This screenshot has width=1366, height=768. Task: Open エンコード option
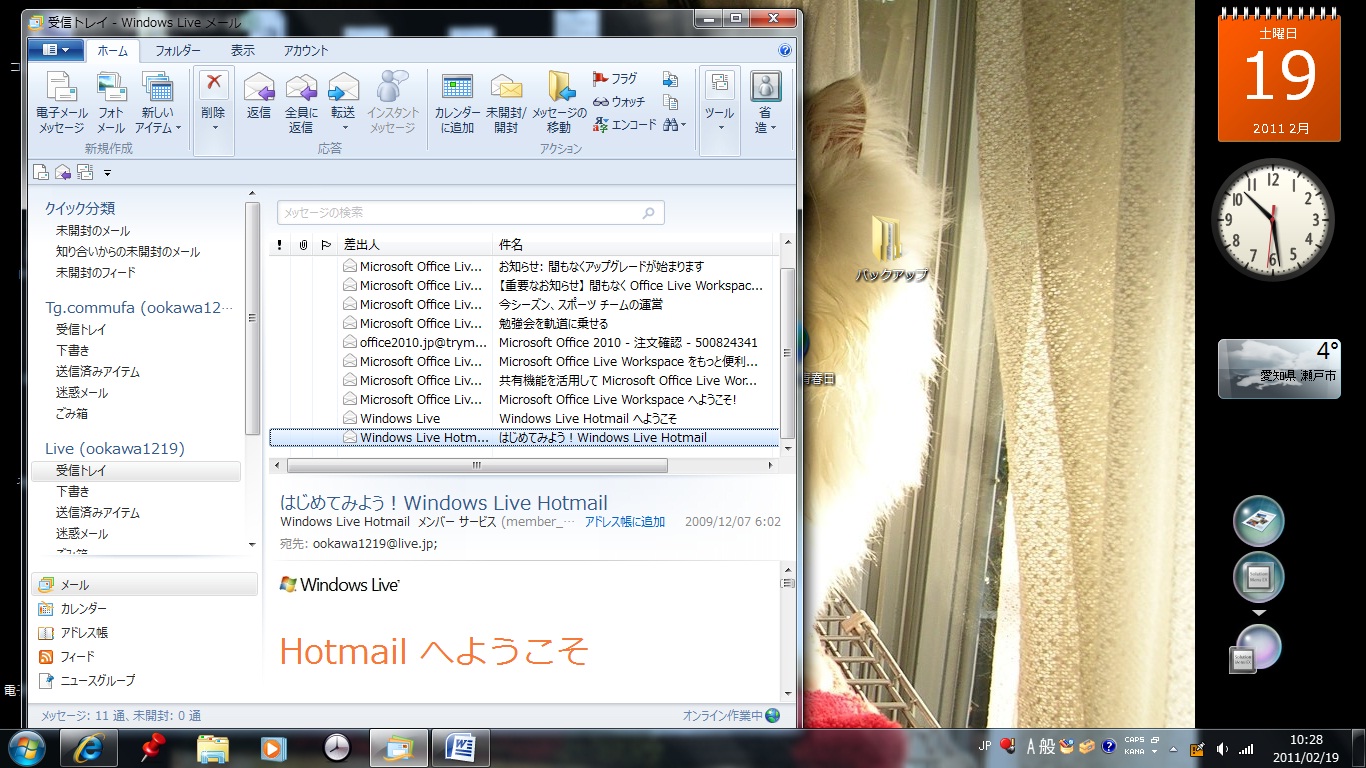(624, 124)
